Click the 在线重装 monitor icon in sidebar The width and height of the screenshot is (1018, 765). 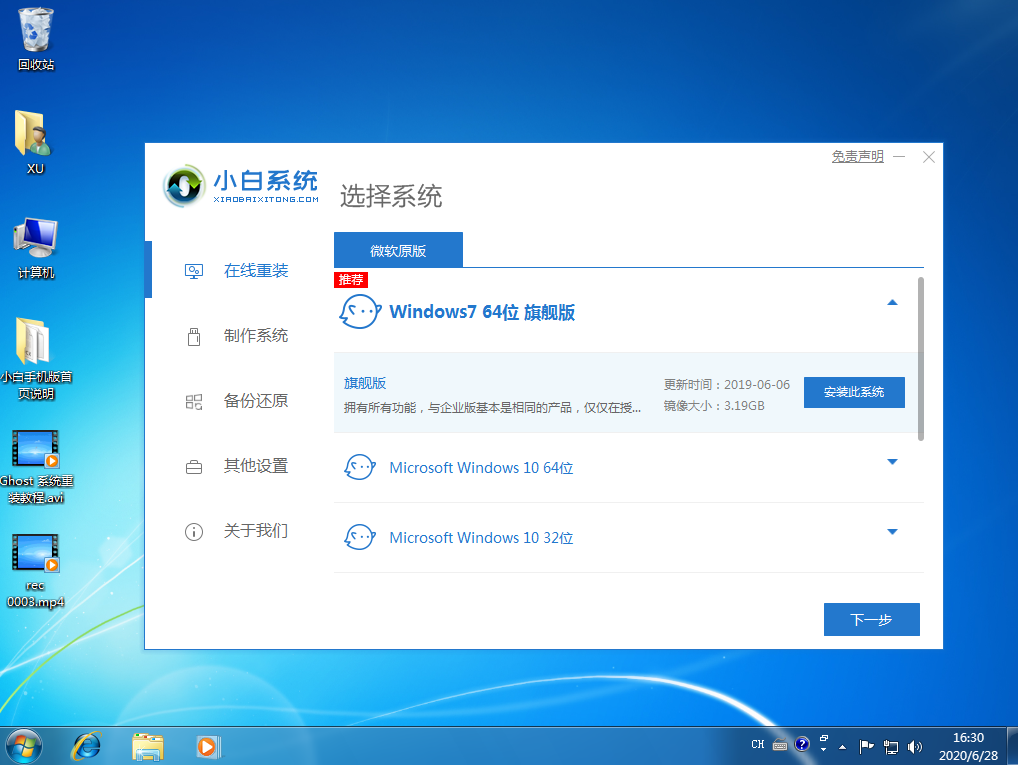(194, 271)
